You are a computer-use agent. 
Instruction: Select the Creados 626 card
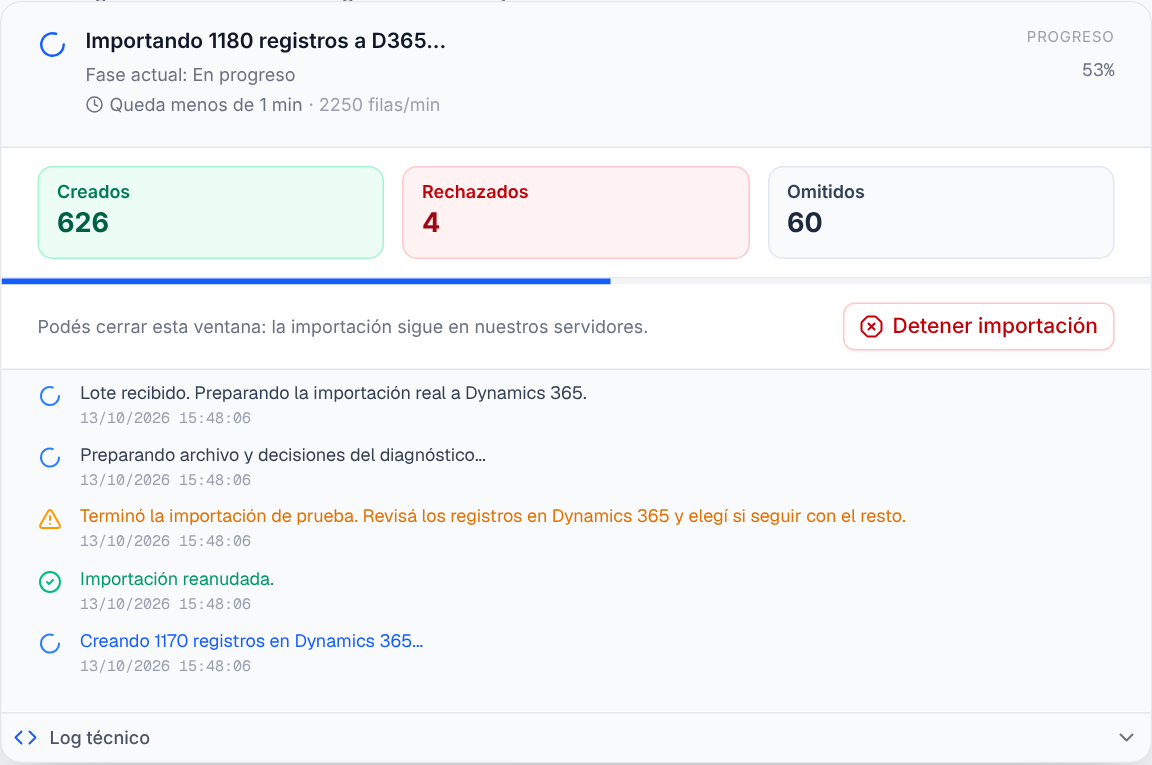tap(211, 212)
